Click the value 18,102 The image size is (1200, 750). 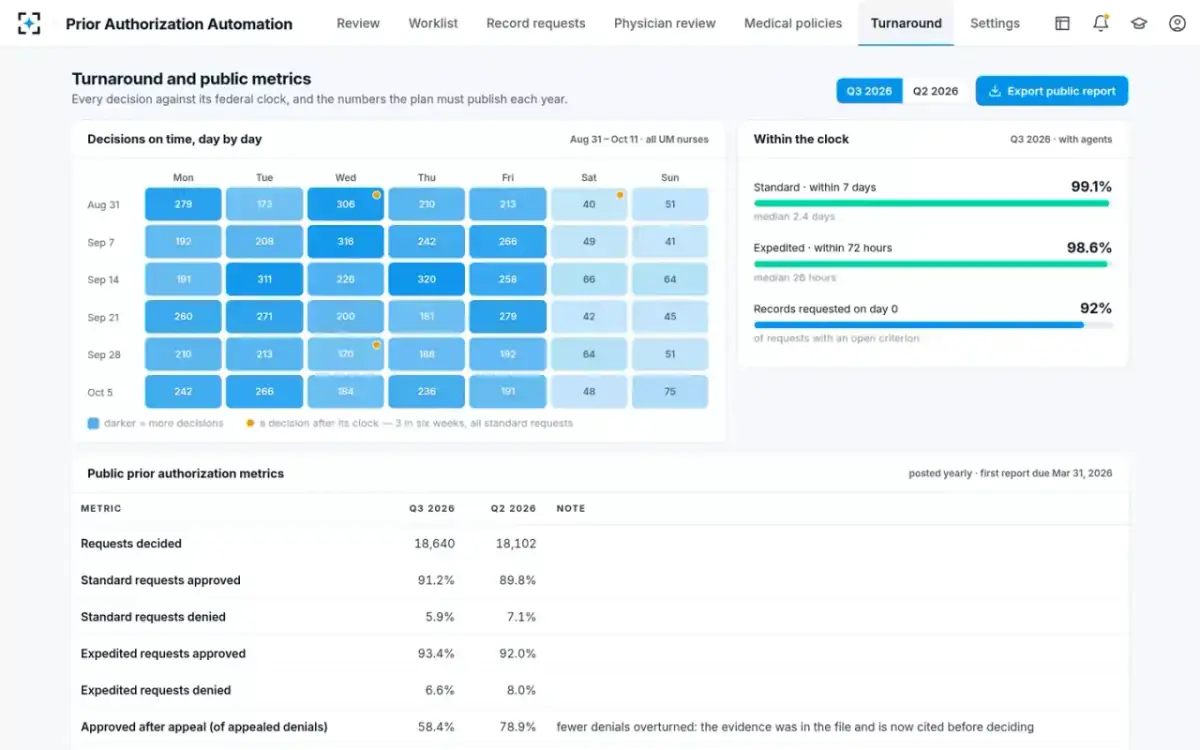click(516, 544)
